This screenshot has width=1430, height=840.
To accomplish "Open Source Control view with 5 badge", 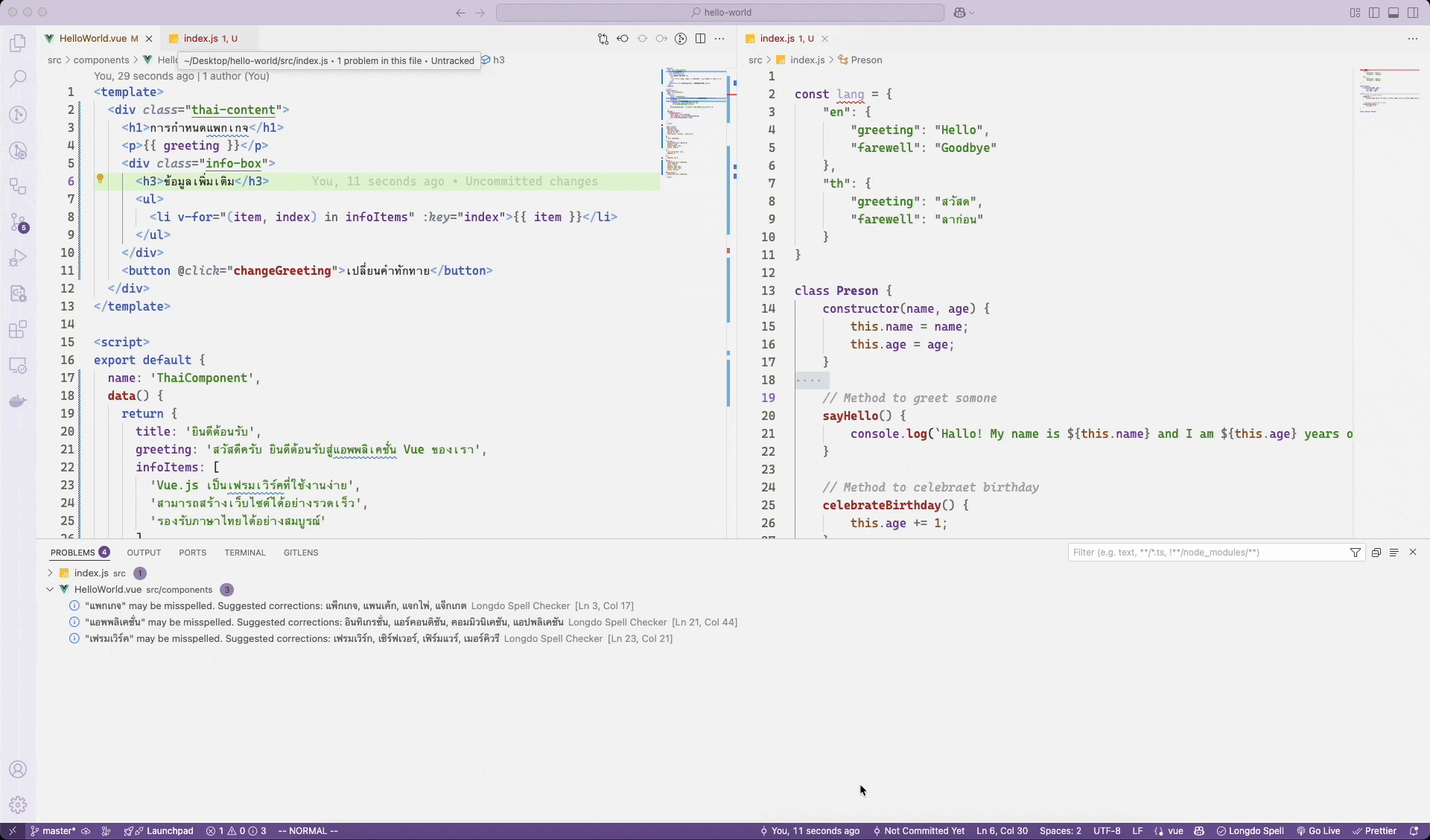I will tap(18, 223).
